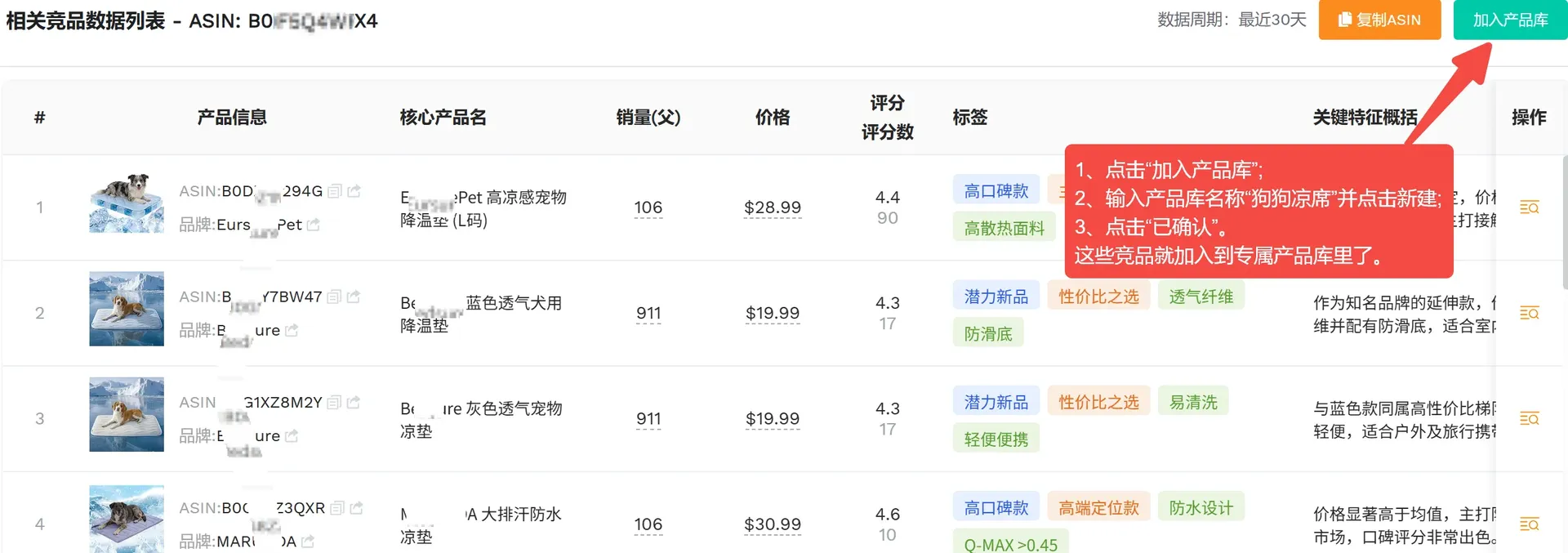Click the 高口碑款 tag in row 1
This screenshot has height=553, width=1568.
[x=996, y=190]
